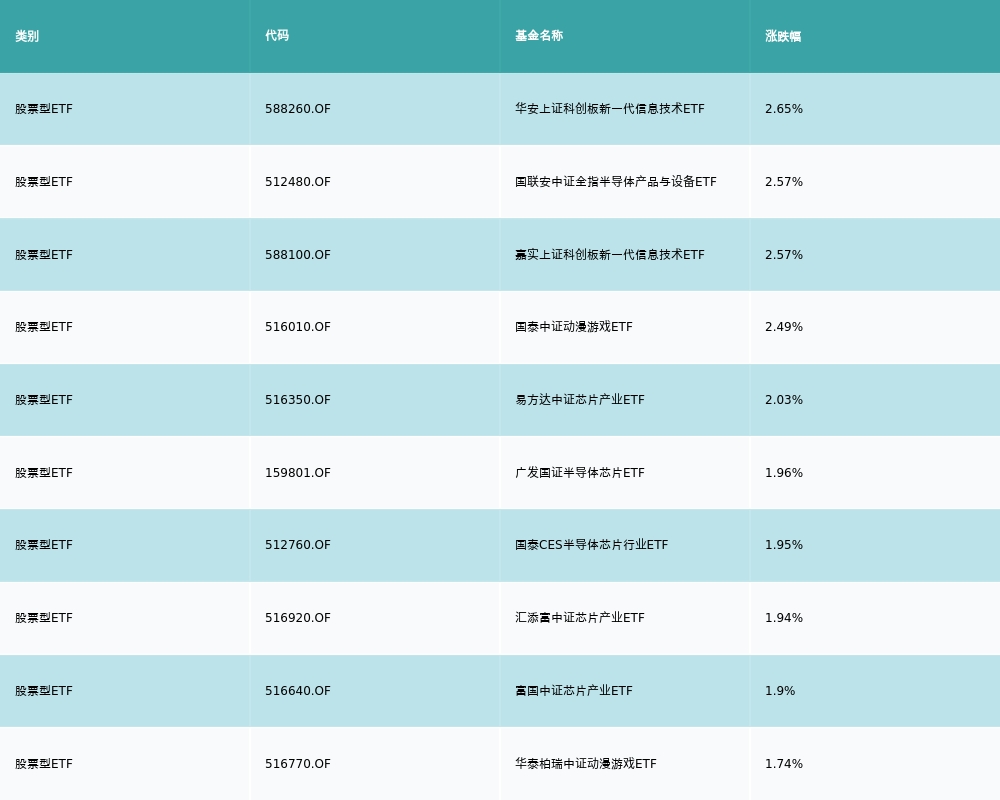Click fund name 易方达中证芯片产业ETF
This screenshot has width=1000, height=800.
(x=580, y=400)
